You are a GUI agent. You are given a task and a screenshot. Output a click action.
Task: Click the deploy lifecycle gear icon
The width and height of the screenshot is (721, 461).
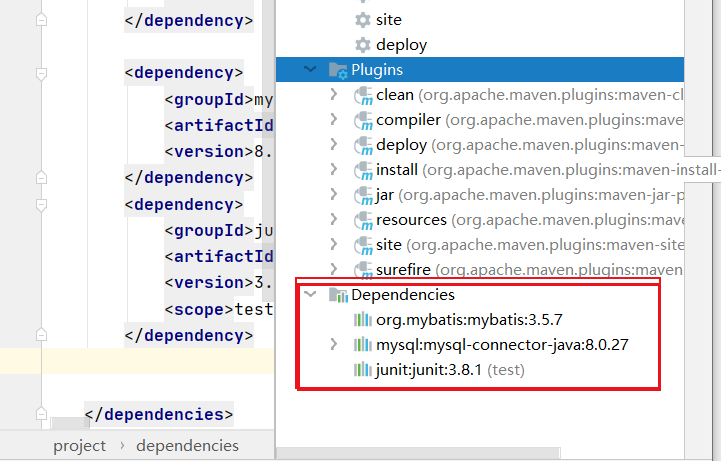[x=363, y=45]
